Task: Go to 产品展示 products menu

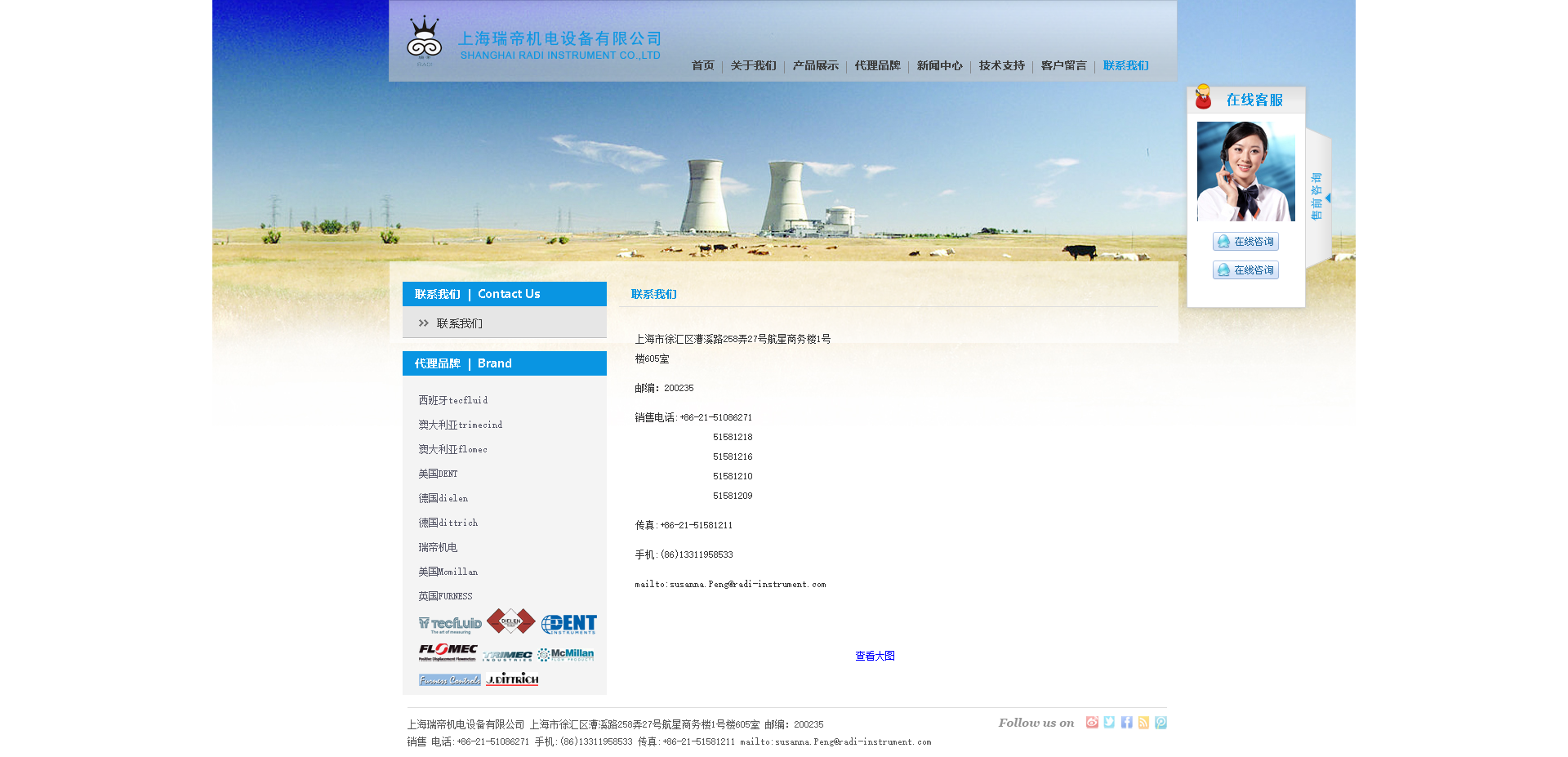Action: [x=815, y=66]
